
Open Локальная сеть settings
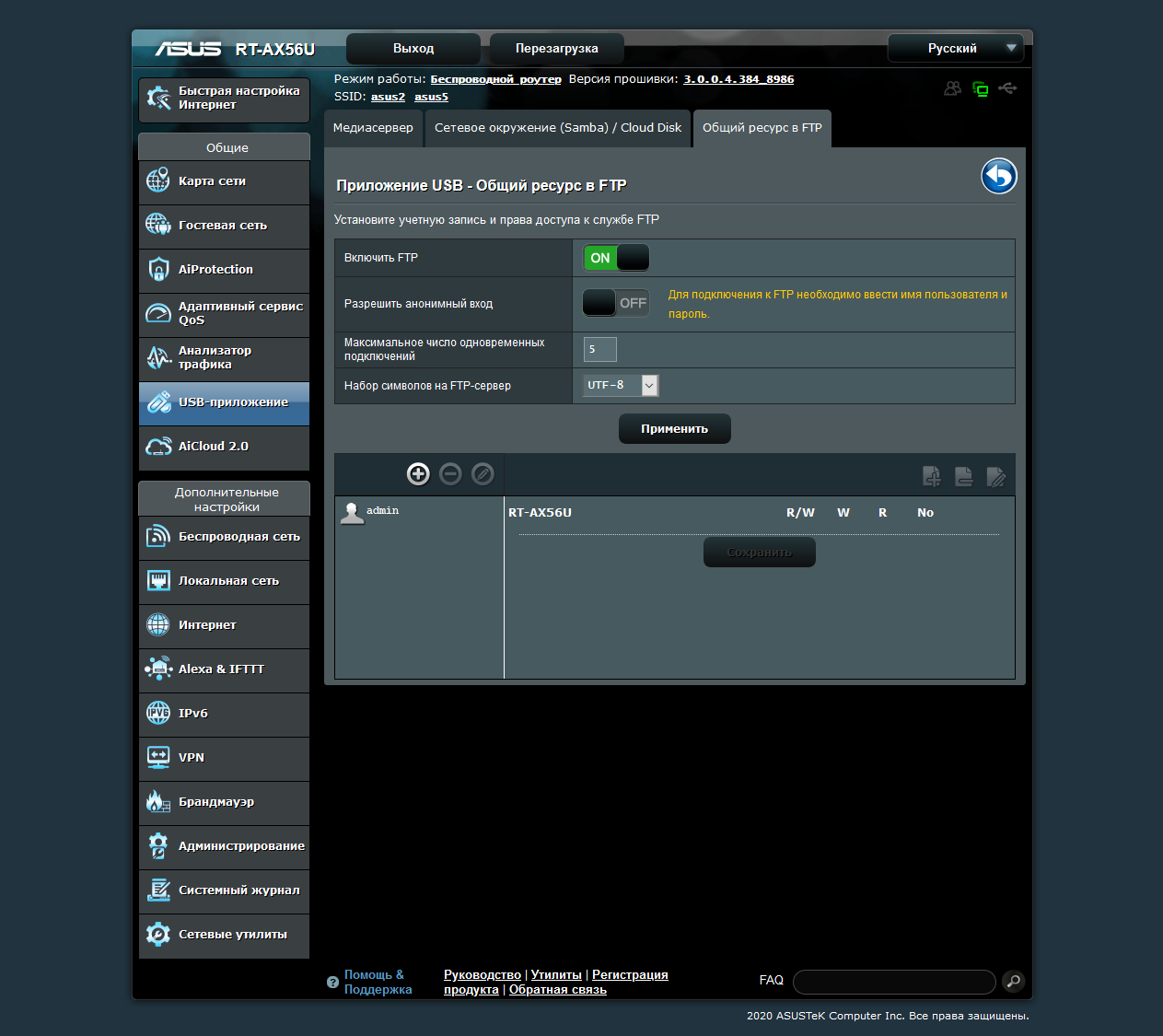click(224, 581)
